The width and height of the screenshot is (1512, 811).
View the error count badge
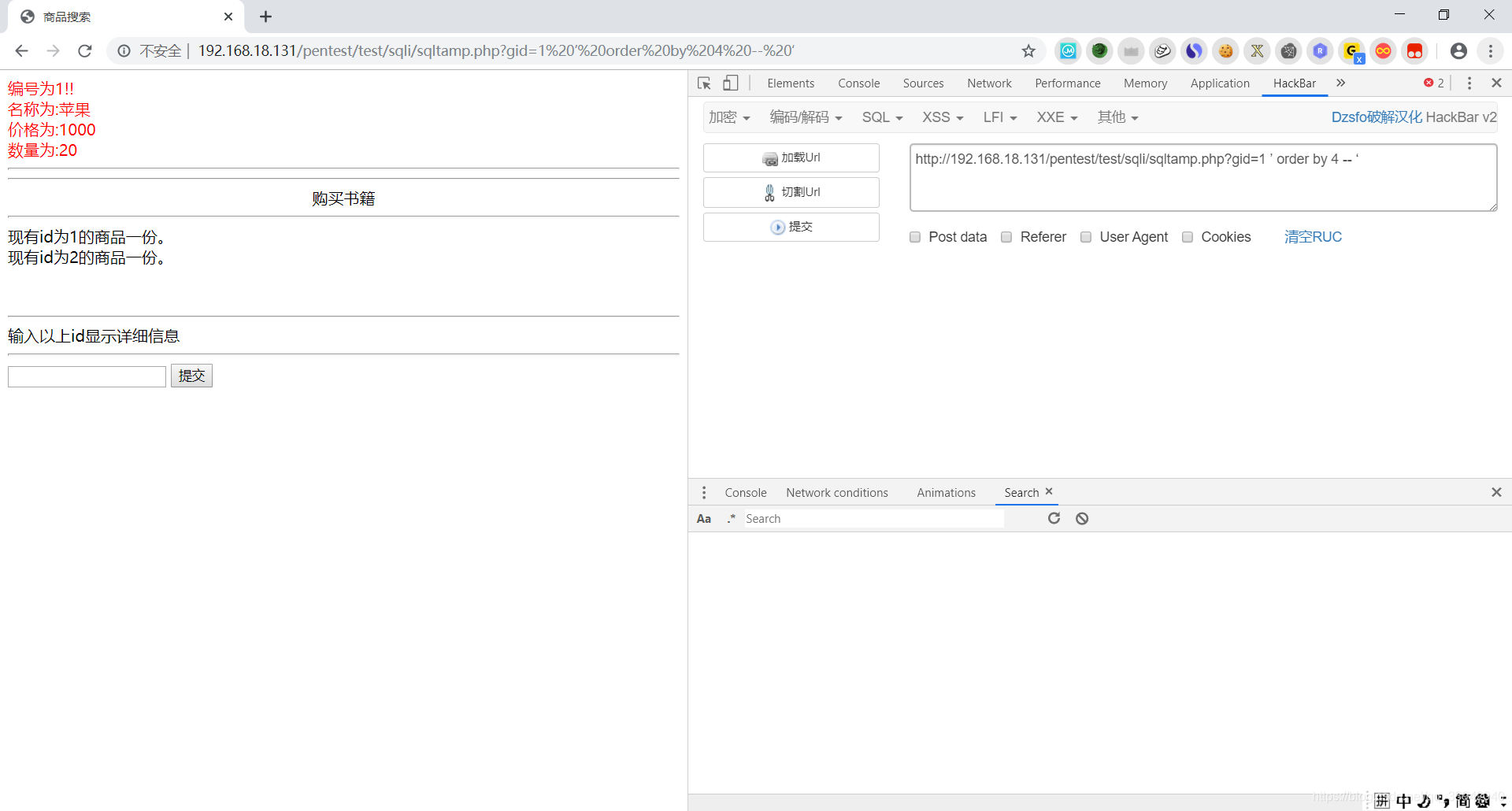click(x=1434, y=83)
